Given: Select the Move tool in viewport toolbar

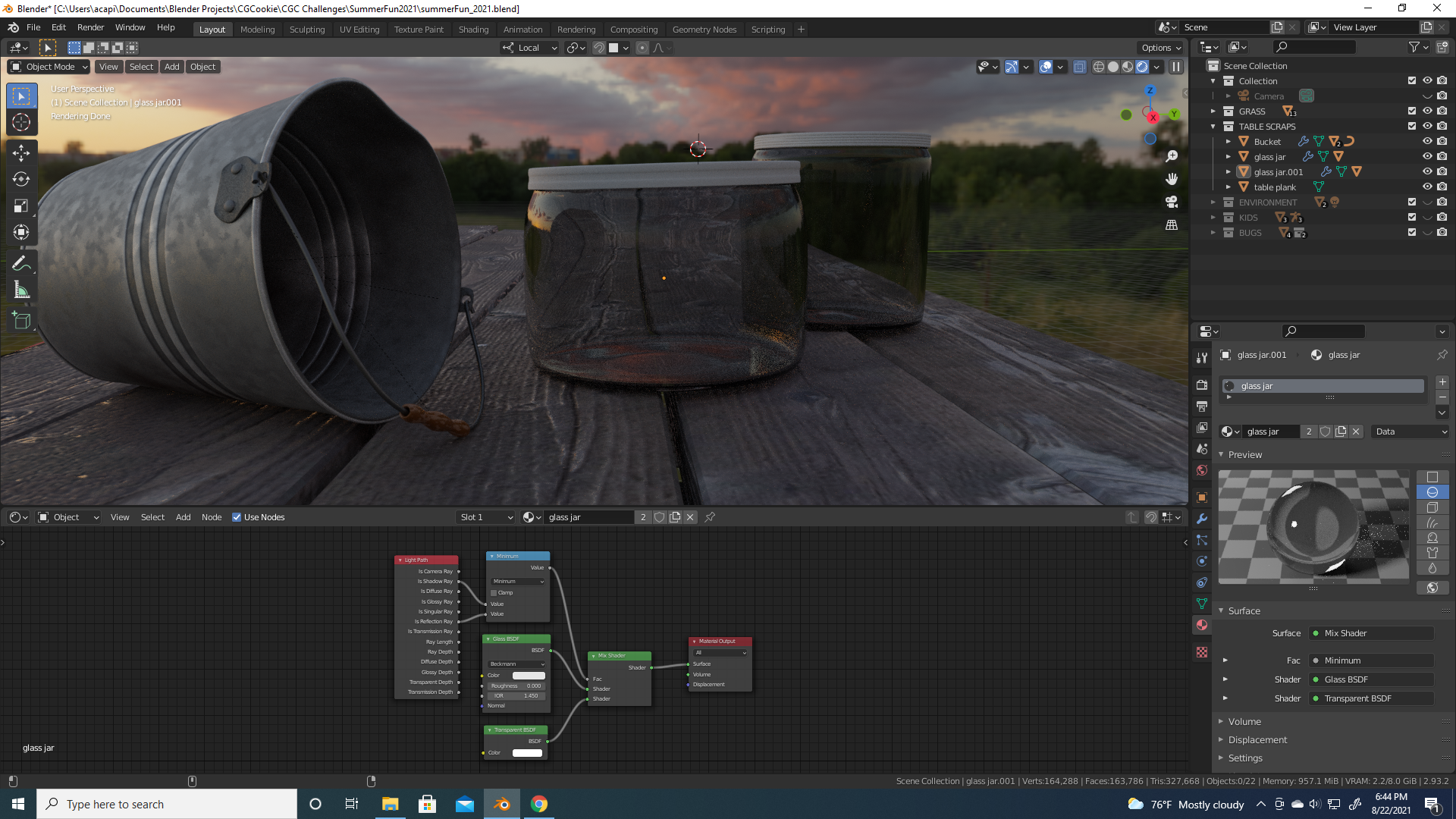Looking at the screenshot, I should tap(21, 152).
